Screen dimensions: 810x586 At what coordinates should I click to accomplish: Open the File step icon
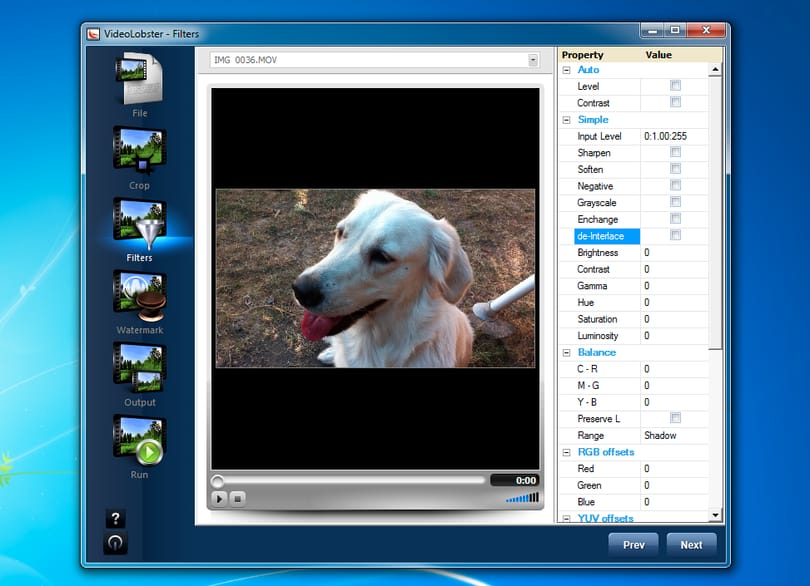click(139, 80)
